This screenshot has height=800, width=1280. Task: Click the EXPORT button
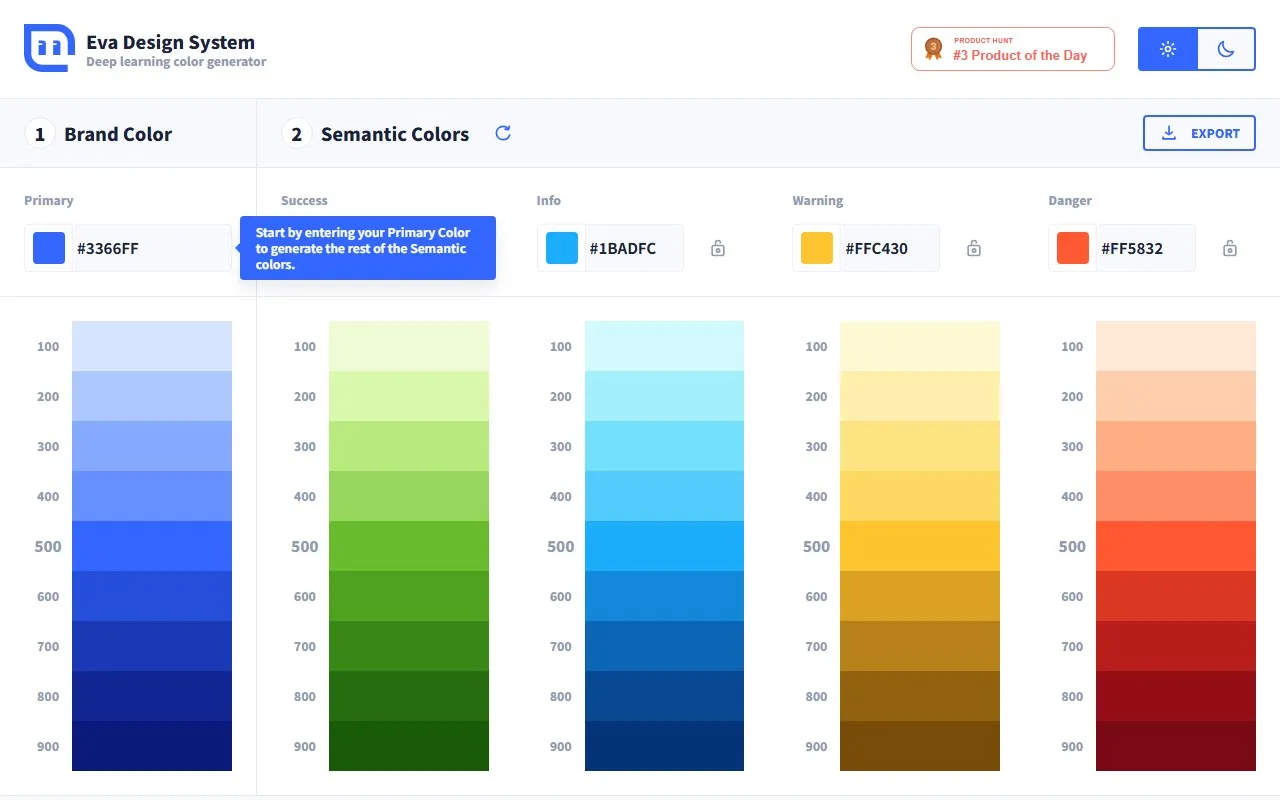1199,132
